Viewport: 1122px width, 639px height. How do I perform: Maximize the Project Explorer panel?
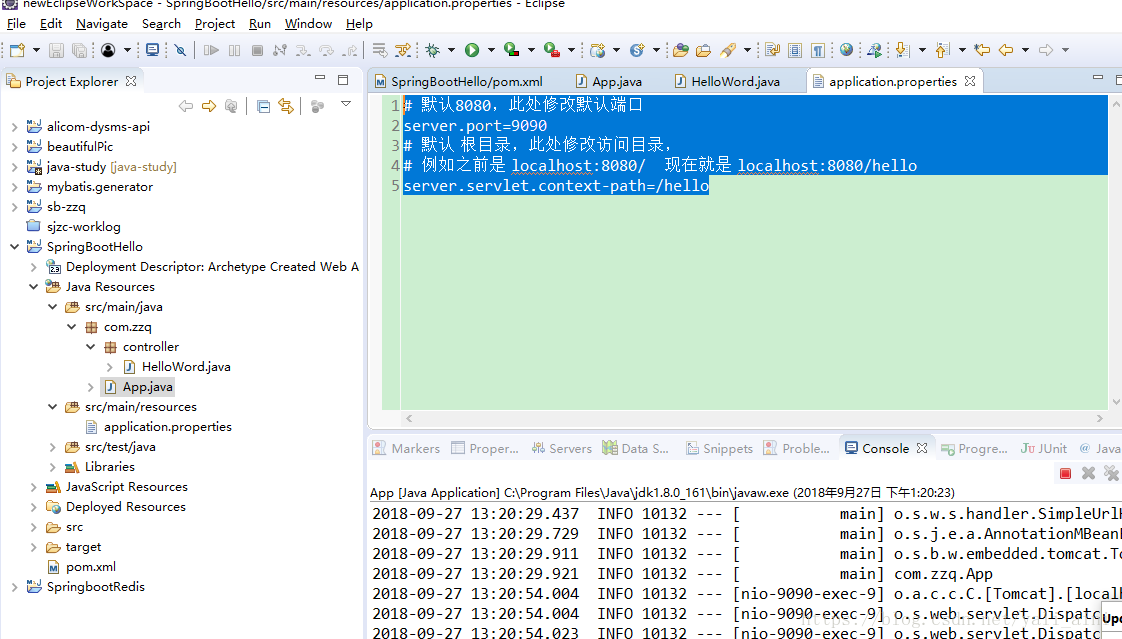(x=343, y=79)
